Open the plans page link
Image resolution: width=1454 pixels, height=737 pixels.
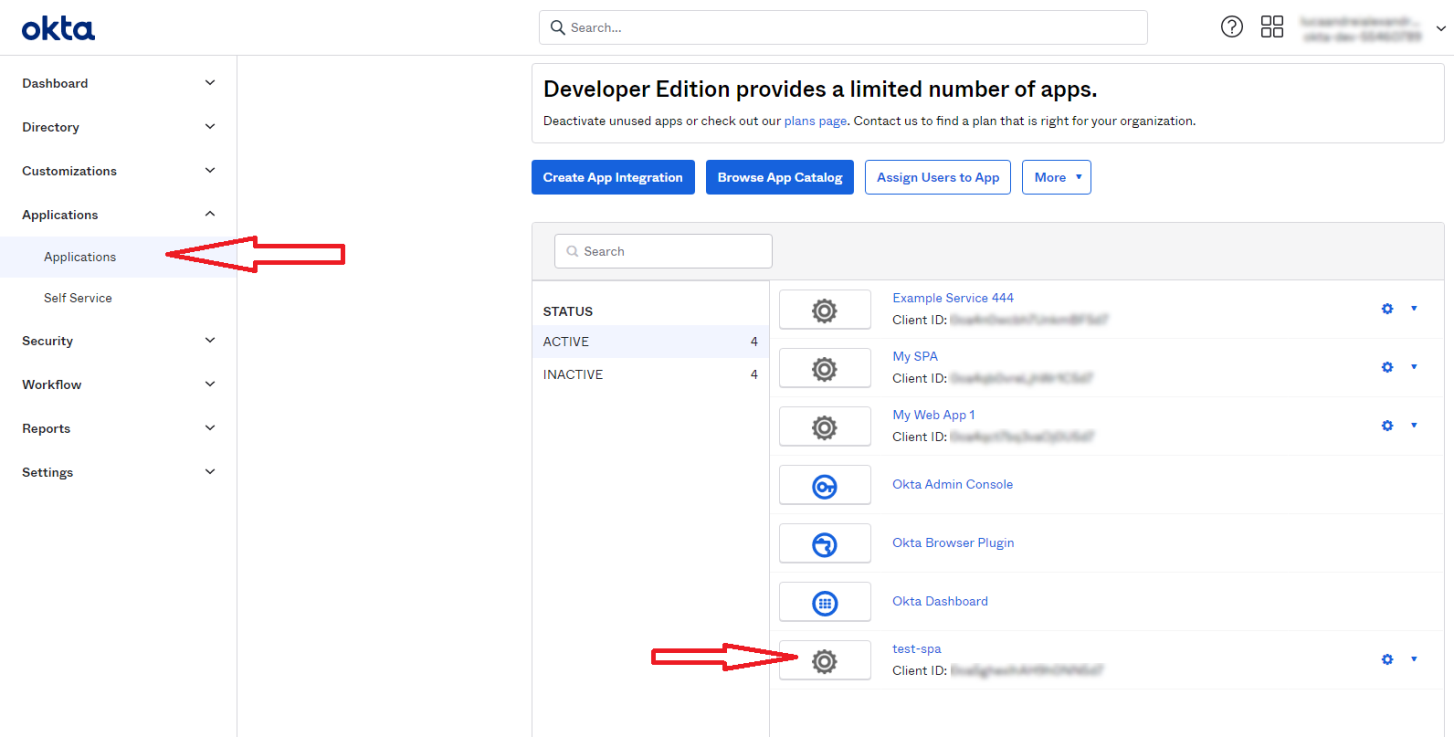[x=815, y=121]
